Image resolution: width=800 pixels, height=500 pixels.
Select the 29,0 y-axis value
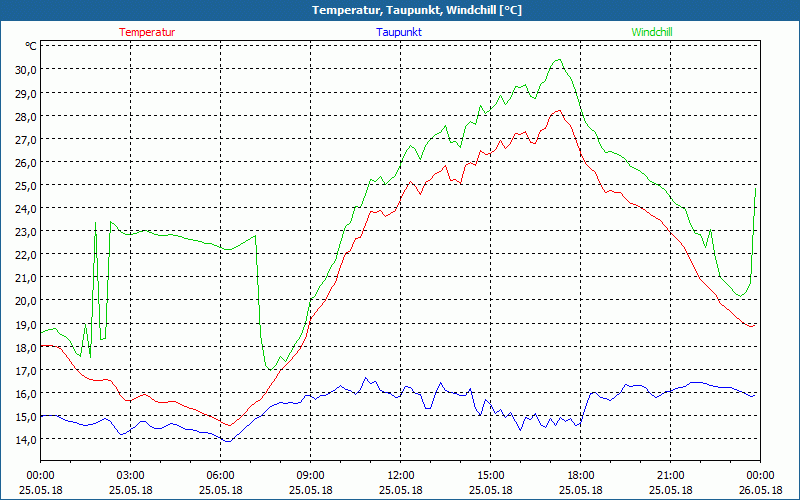[26, 93]
